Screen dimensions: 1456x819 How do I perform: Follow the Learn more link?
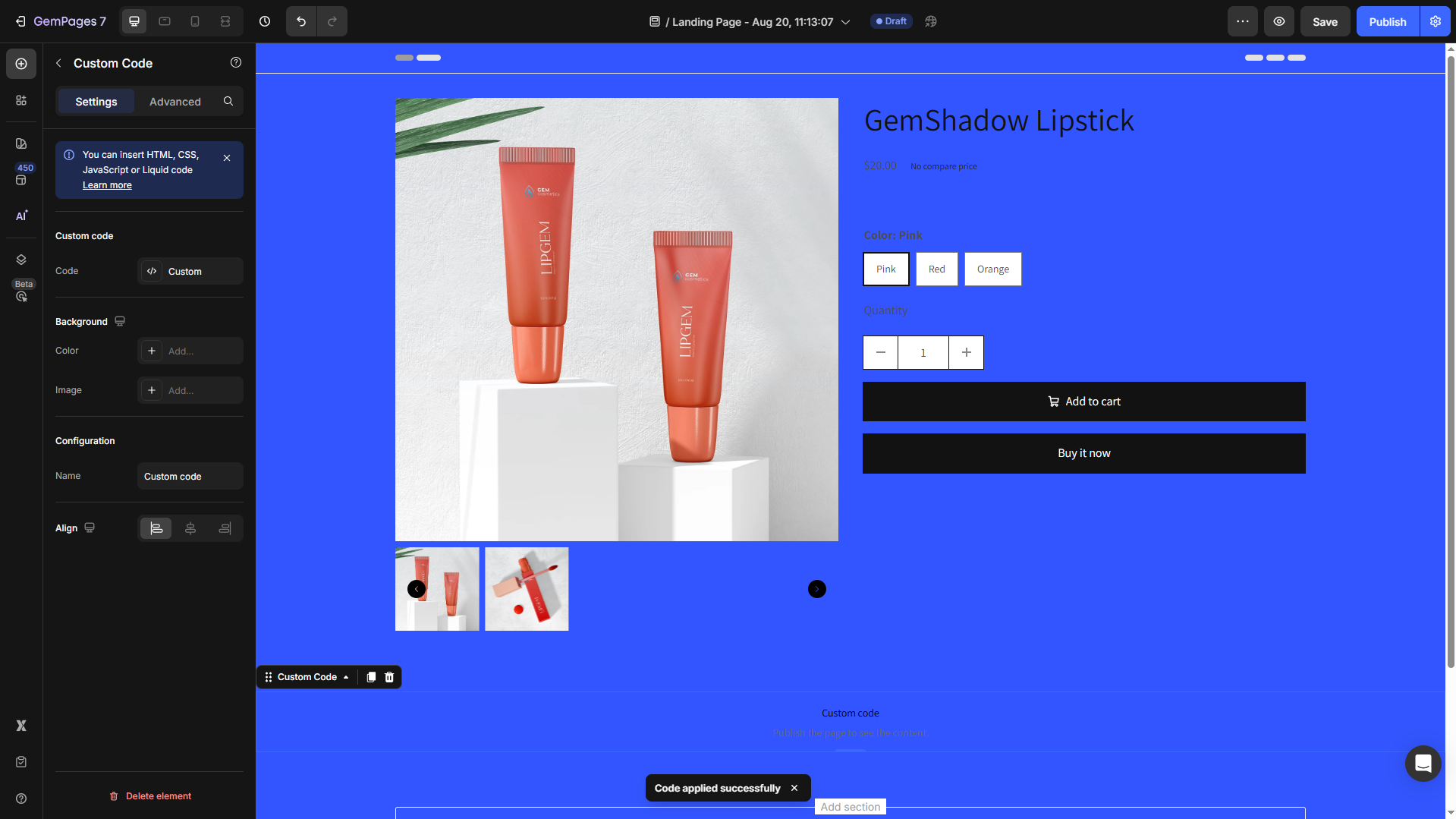click(x=107, y=185)
